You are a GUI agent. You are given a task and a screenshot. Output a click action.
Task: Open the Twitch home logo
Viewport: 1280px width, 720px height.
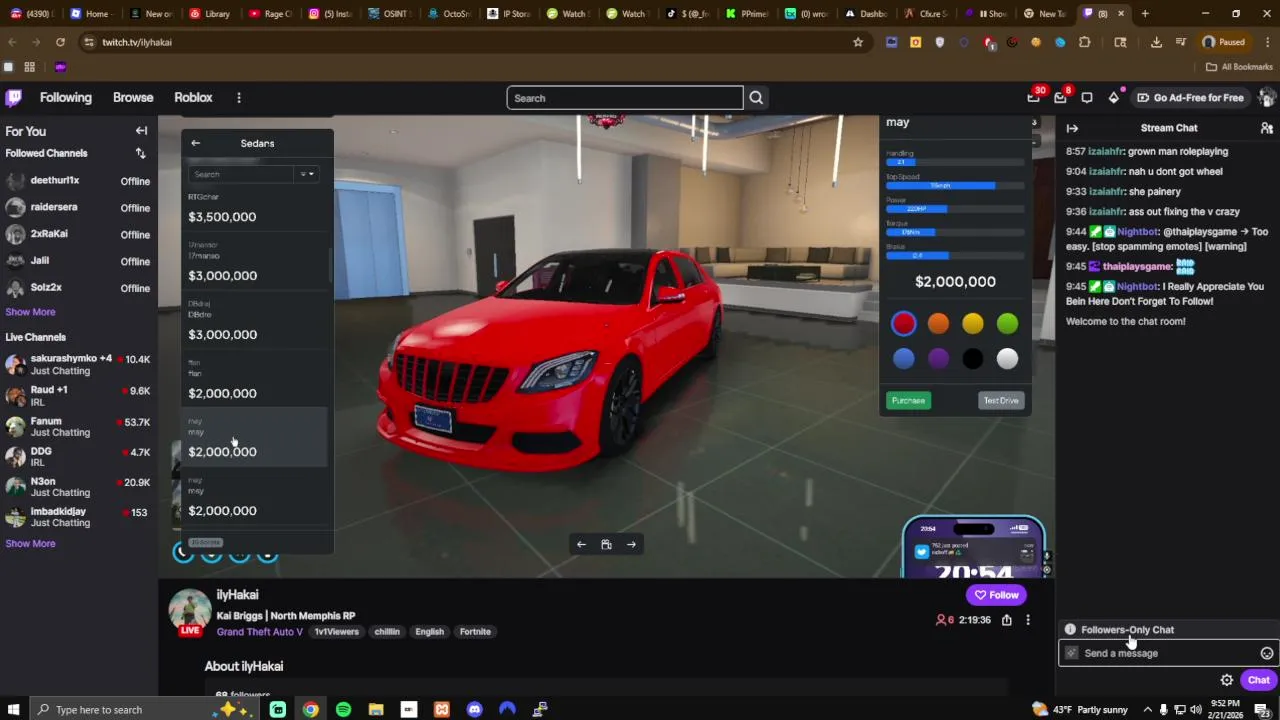coord(14,98)
